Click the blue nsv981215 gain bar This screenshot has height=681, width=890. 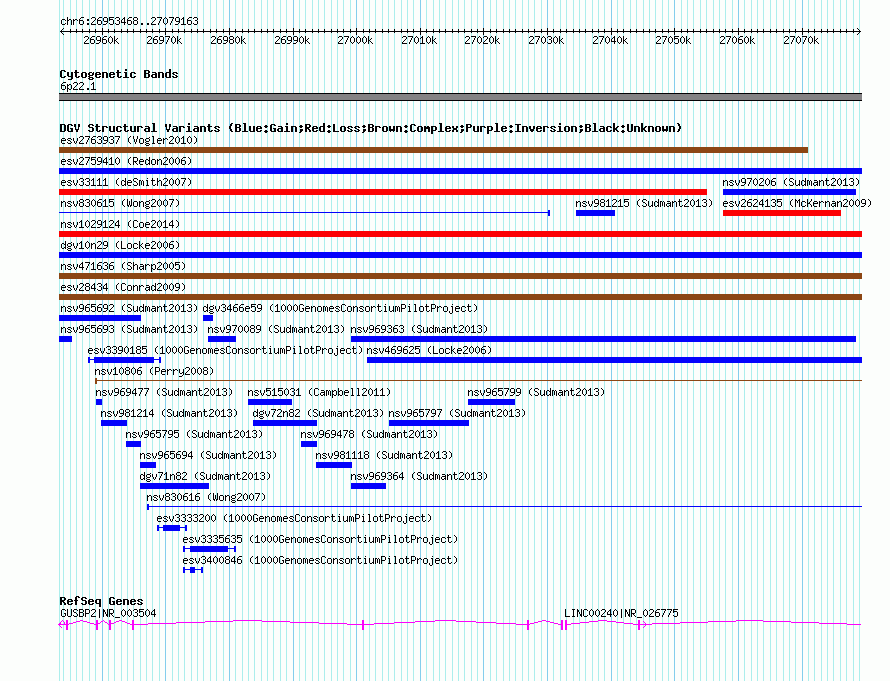tap(595, 213)
